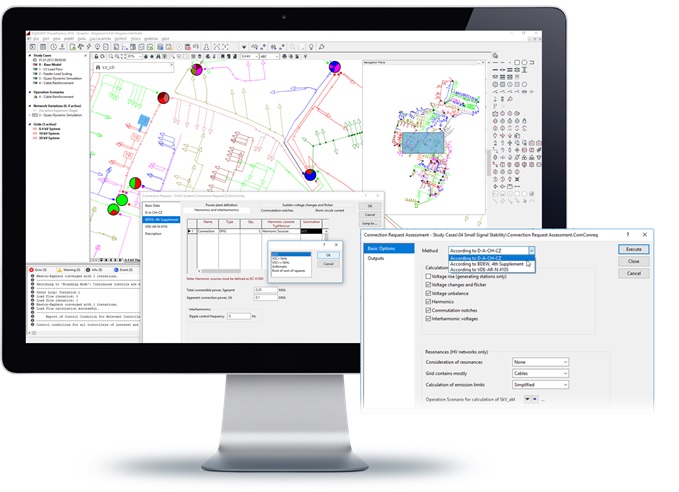Select Base Model study case in tree
The height and width of the screenshot is (492, 679).
(50, 65)
